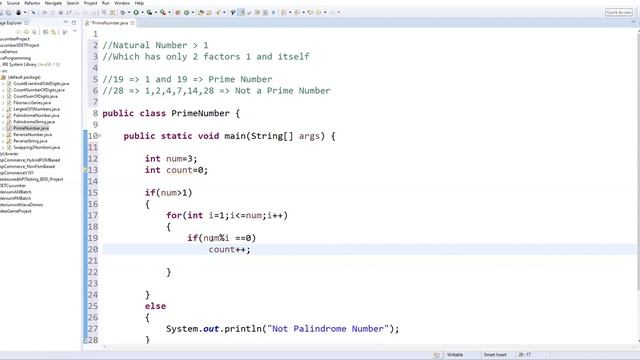
Task: Open the Search menu
Action: click(x=73, y=3)
